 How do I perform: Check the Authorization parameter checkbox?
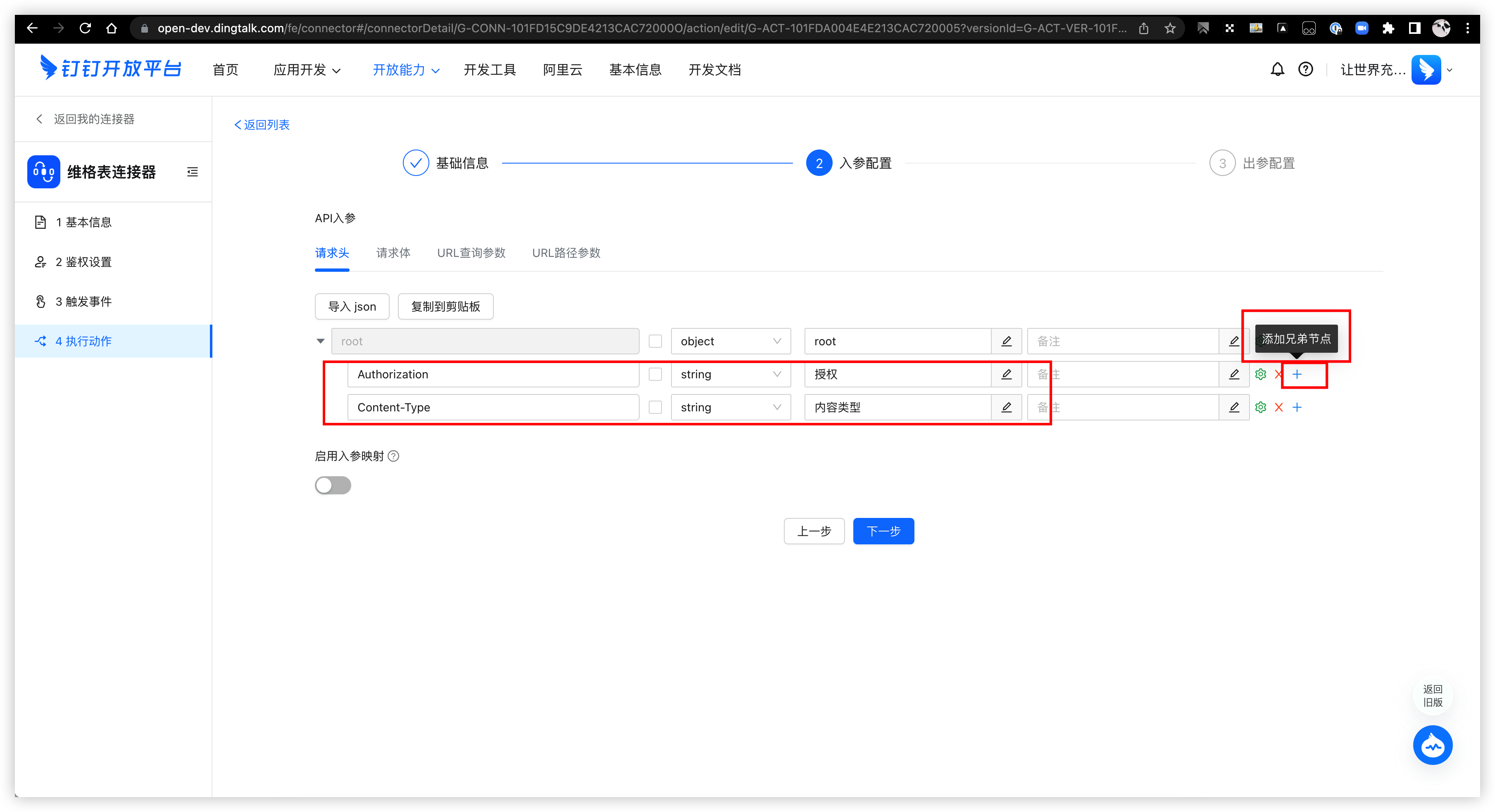click(655, 374)
